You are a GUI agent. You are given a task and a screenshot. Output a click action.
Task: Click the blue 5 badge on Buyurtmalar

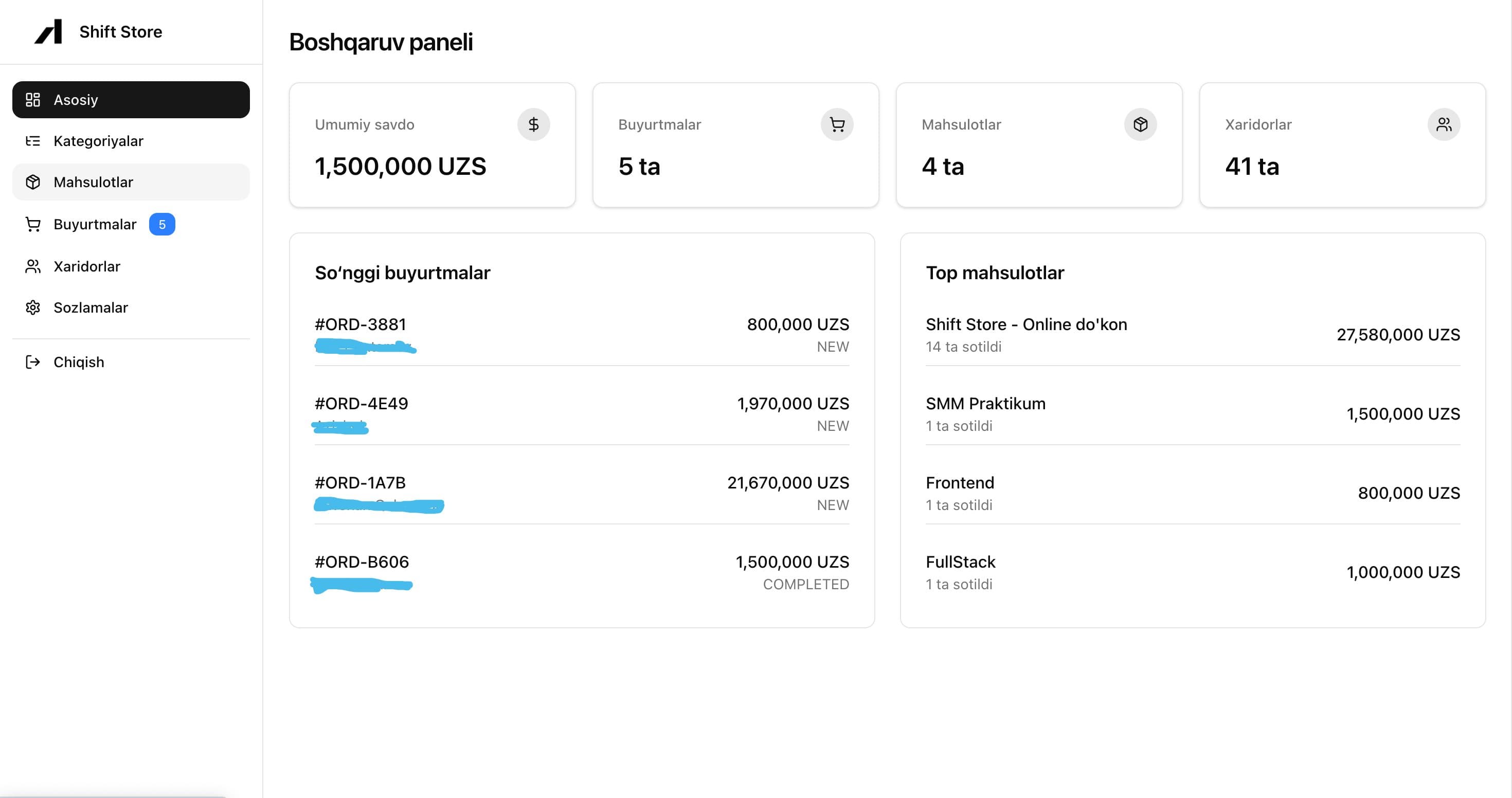[x=162, y=224]
